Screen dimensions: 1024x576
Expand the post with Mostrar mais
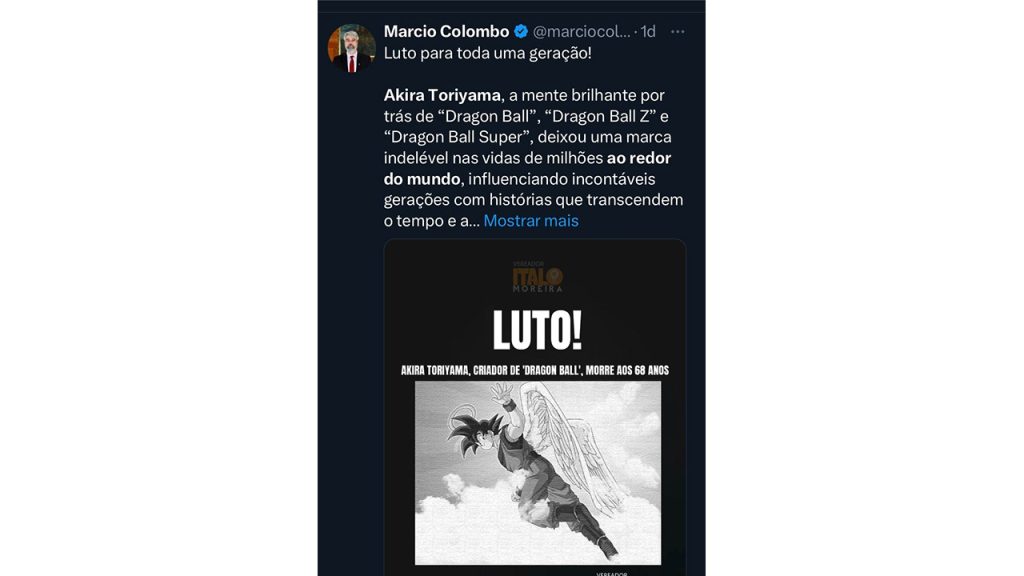point(530,221)
